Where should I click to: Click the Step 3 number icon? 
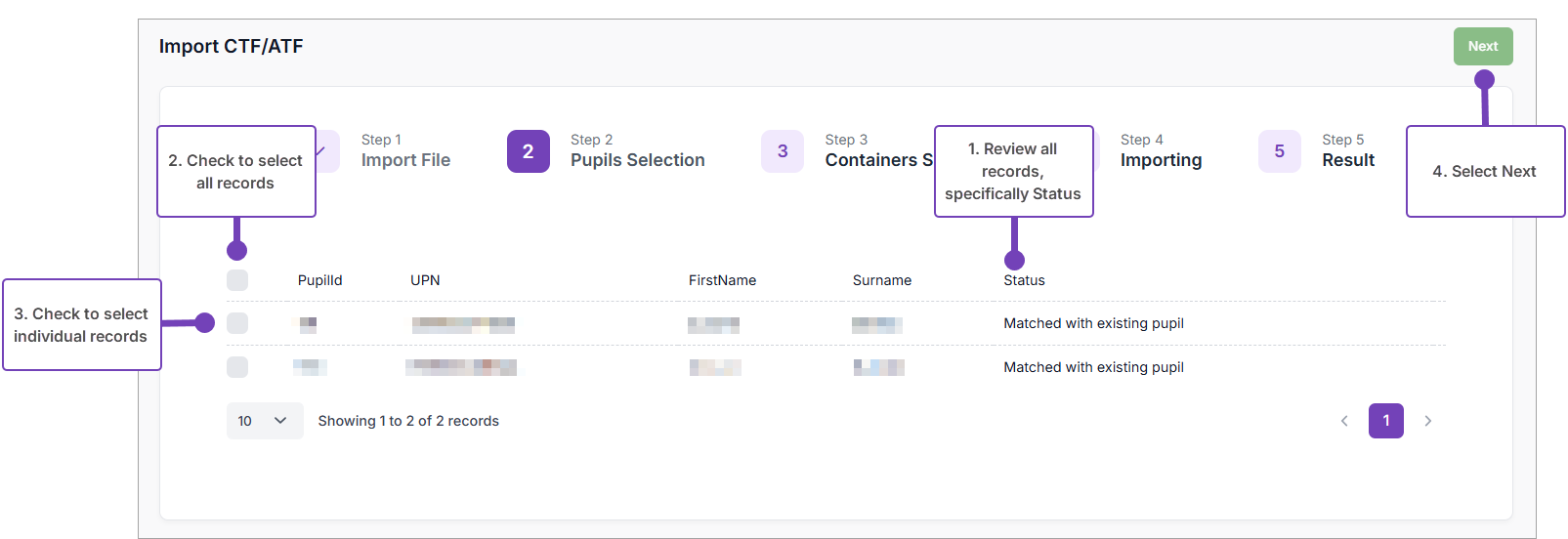pos(782,151)
